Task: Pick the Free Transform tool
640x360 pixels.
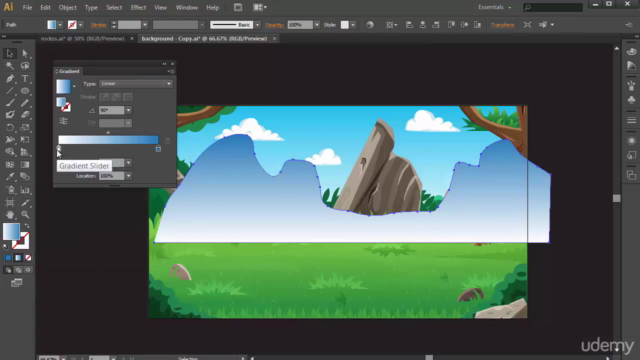Action: pyautogui.click(x=25, y=140)
